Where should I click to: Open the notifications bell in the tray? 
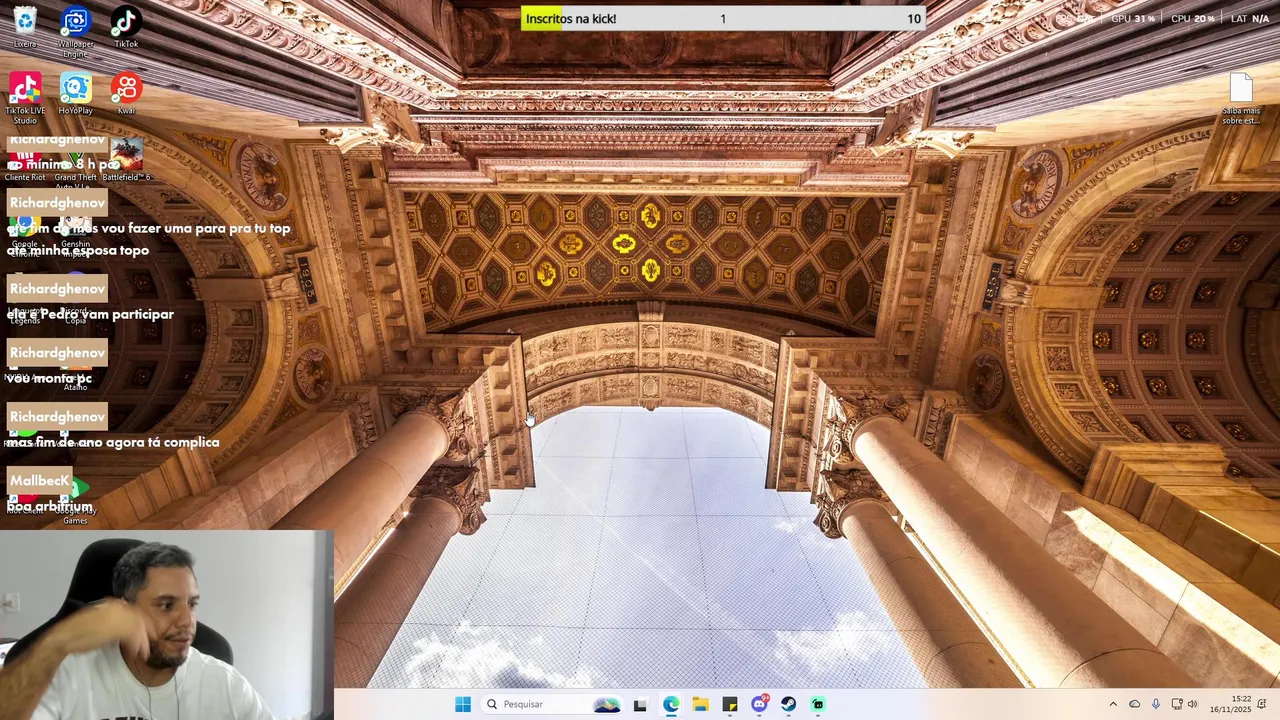pyautogui.click(x=1262, y=704)
